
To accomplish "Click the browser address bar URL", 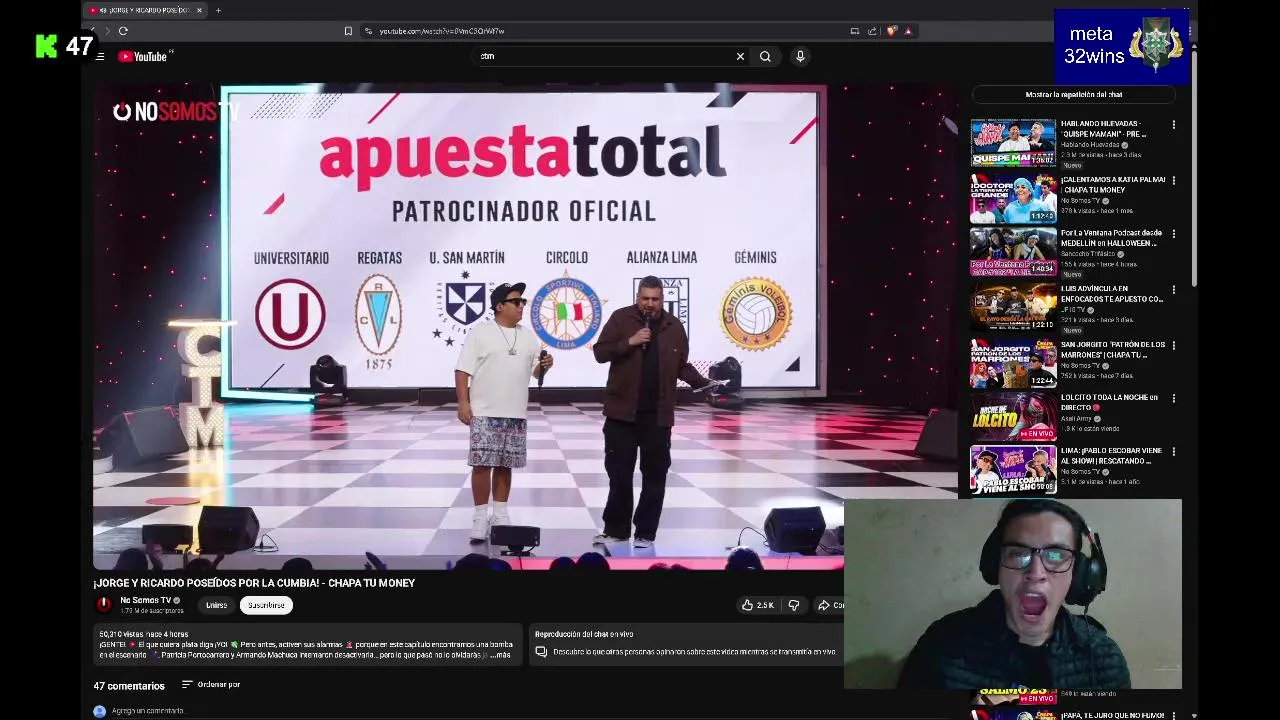I will click(x=442, y=31).
